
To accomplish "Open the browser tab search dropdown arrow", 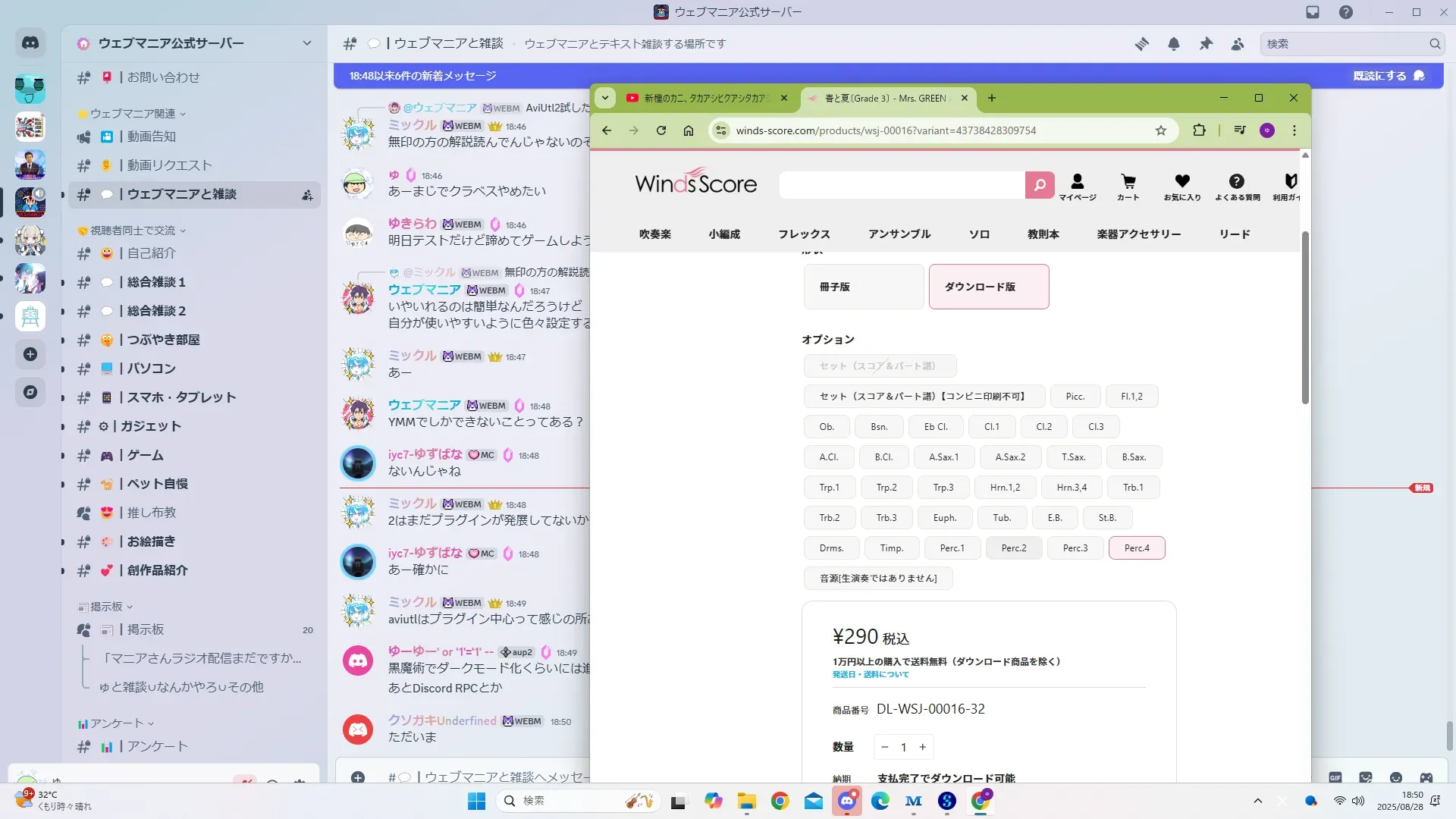I will click(605, 98).
